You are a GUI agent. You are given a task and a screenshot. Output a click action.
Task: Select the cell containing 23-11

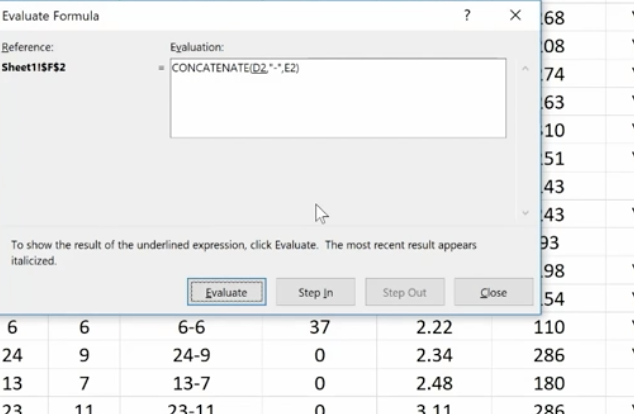(192, 407)
